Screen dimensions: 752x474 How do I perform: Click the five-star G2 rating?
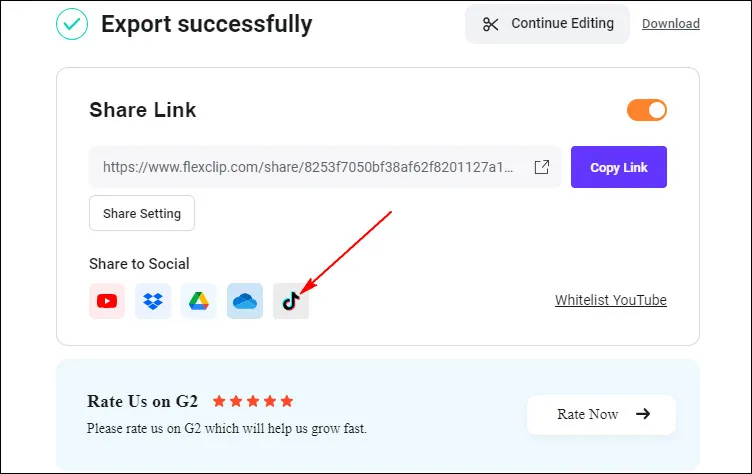tap(253, 401)
